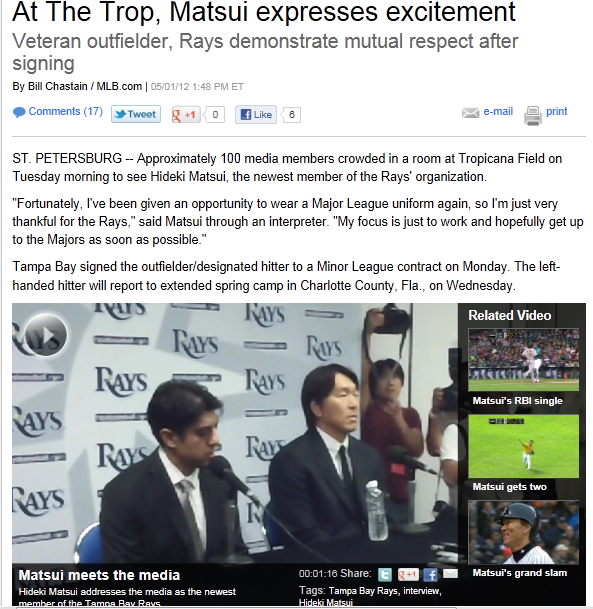Open Matsui gets two video thumbnail
Viewport: 593px width, 609px height.
[x=523, y=446]
